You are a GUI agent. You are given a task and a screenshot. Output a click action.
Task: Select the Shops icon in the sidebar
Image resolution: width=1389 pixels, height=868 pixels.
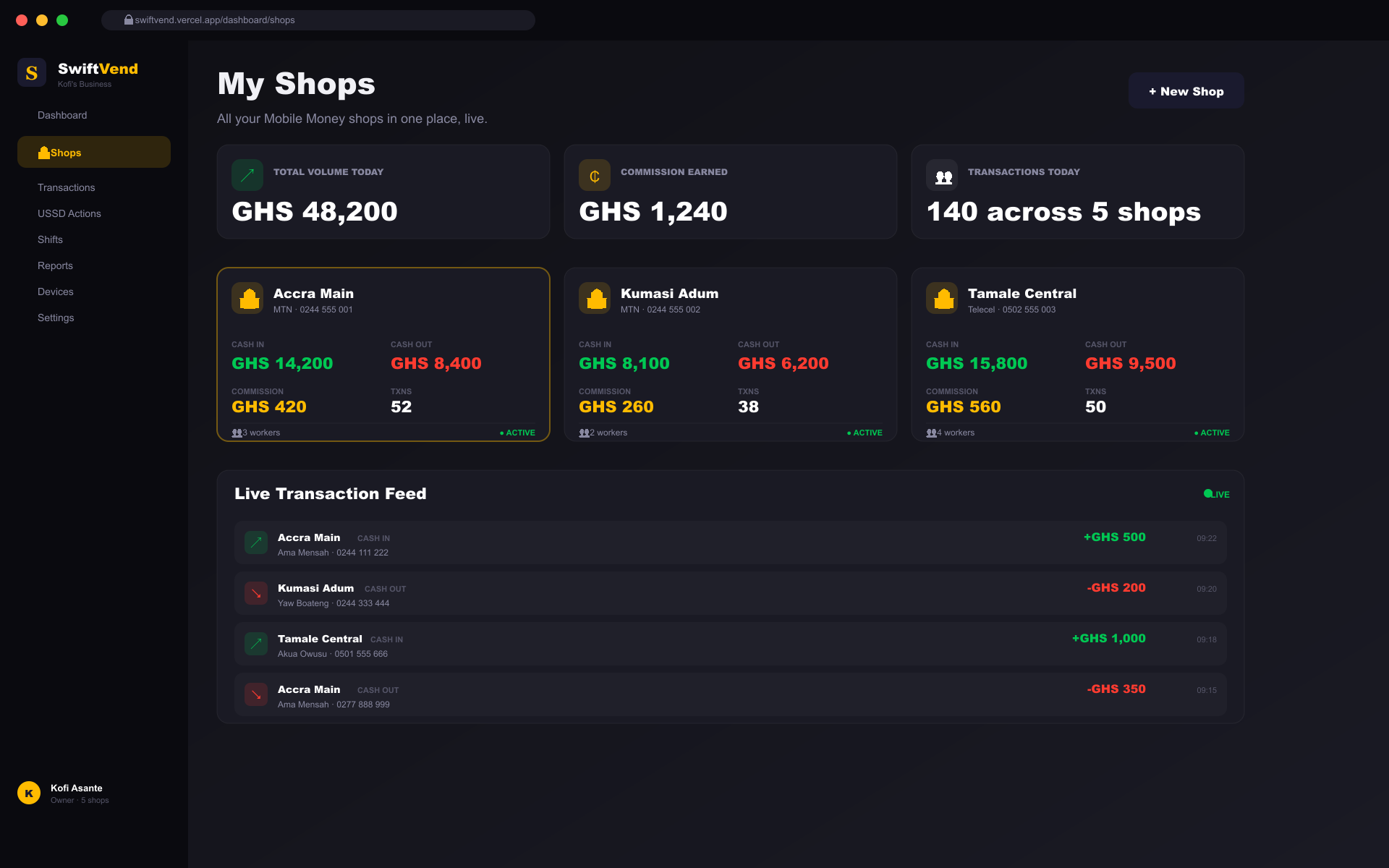pos(45,152)
